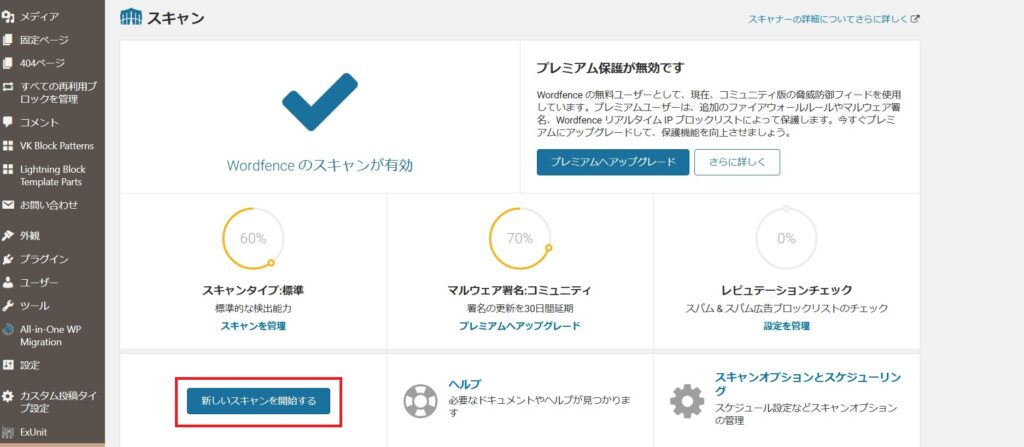Click the スキャン page heading
Viewport: 1024px width, 447px height.
click(x=175, y=18)
